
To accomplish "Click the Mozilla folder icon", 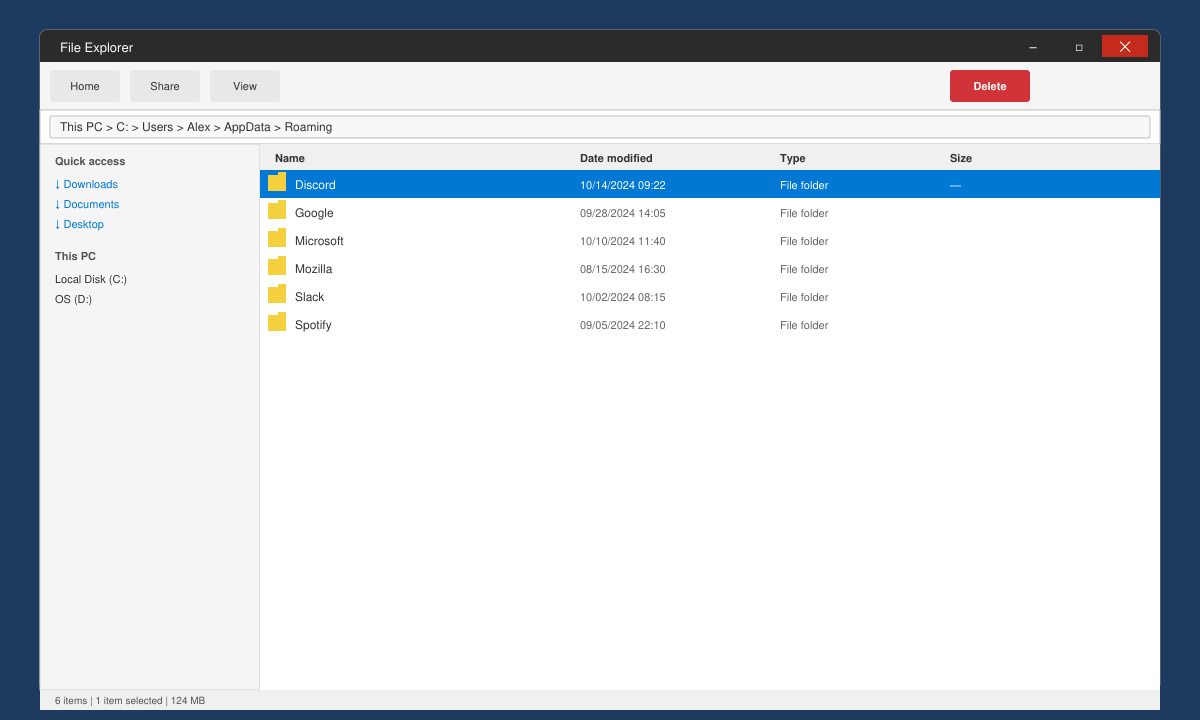I will [277, 266].
